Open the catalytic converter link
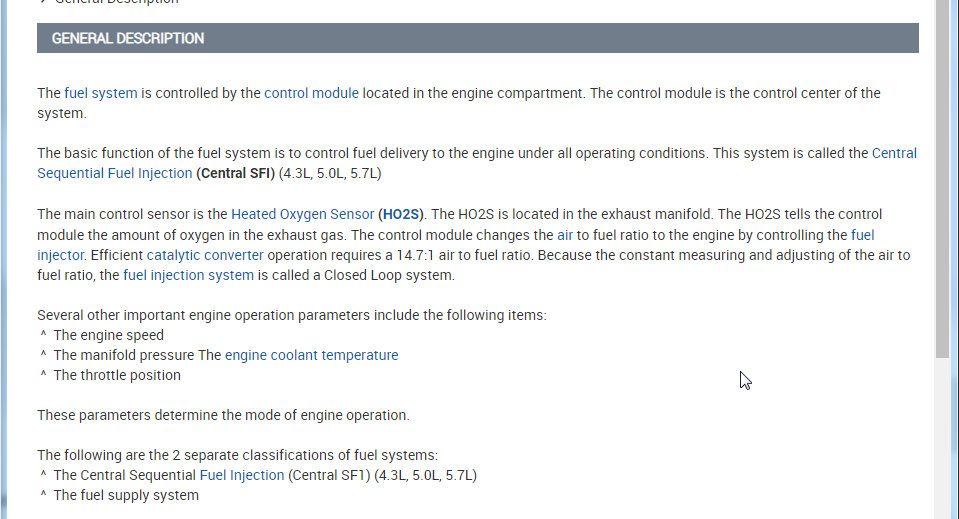The image size is (959, 519). (x=205, y=255)
